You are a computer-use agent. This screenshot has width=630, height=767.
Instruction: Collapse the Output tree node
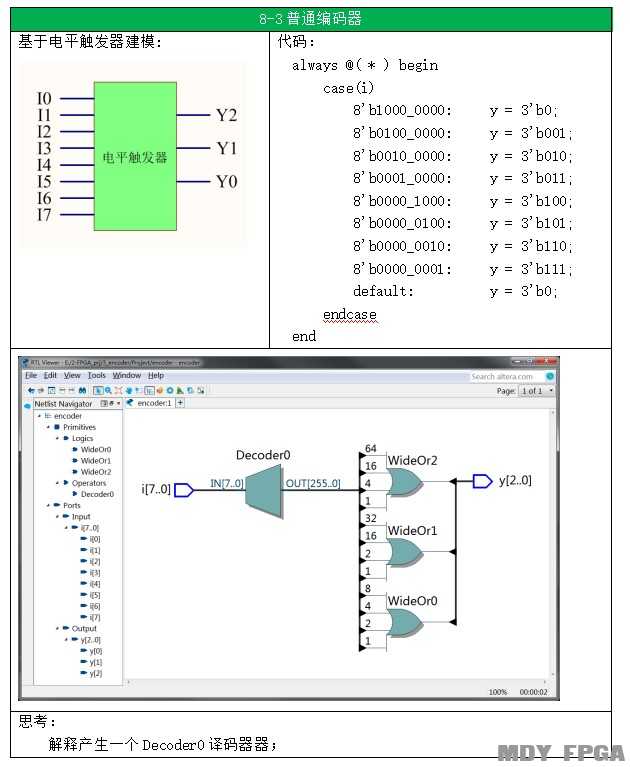[x=57, y=629]
